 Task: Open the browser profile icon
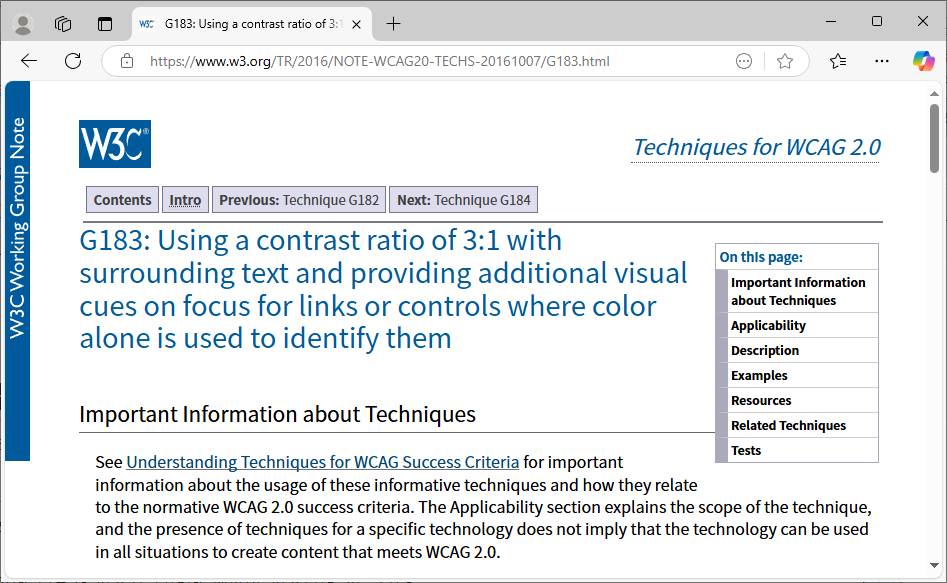click(x=23, y=24)
